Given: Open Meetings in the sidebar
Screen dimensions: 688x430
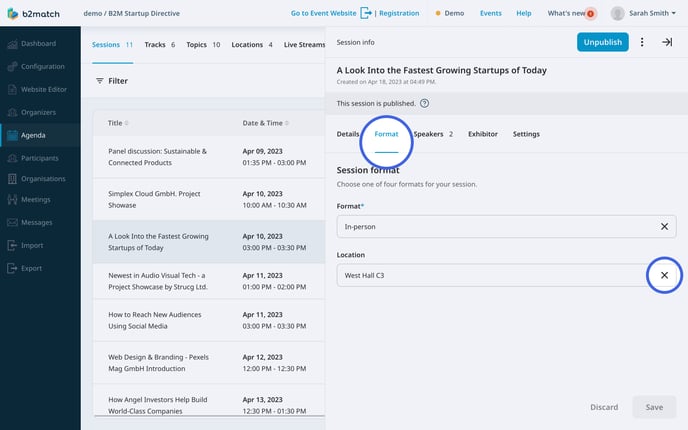Looking at the screenshot, I should click(36, 199).
